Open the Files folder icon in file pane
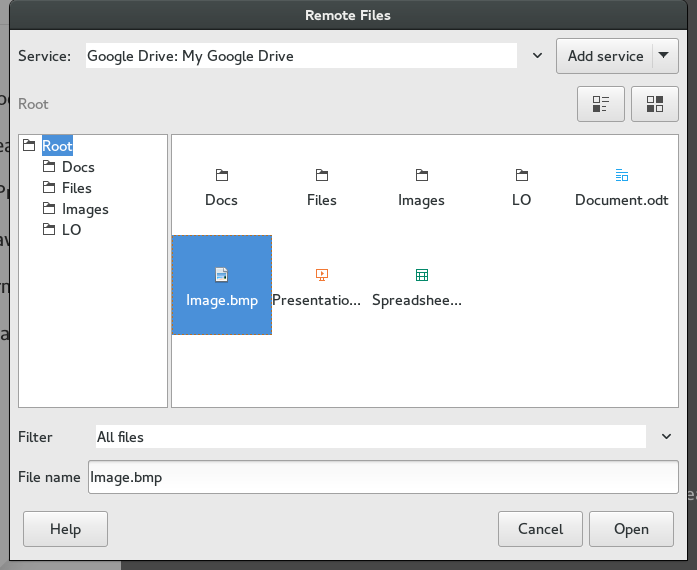697x570 pixels. tap(322, 175)
